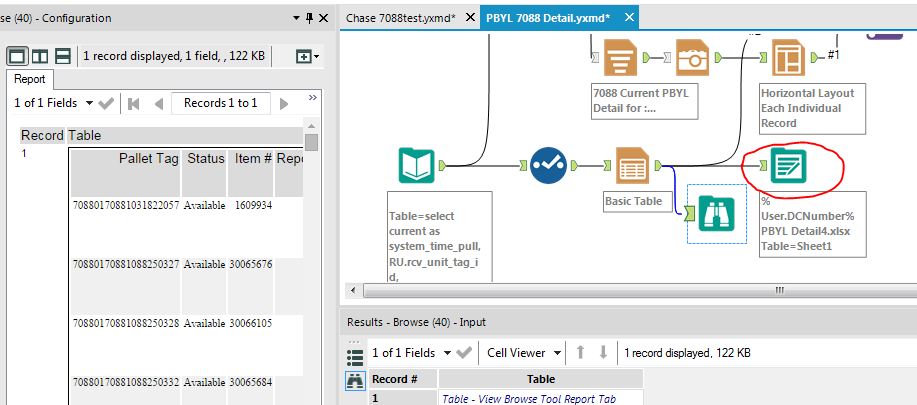Screen dimensions: 917x405
Task: Click the Status column header
Action: tap(204, 172)
